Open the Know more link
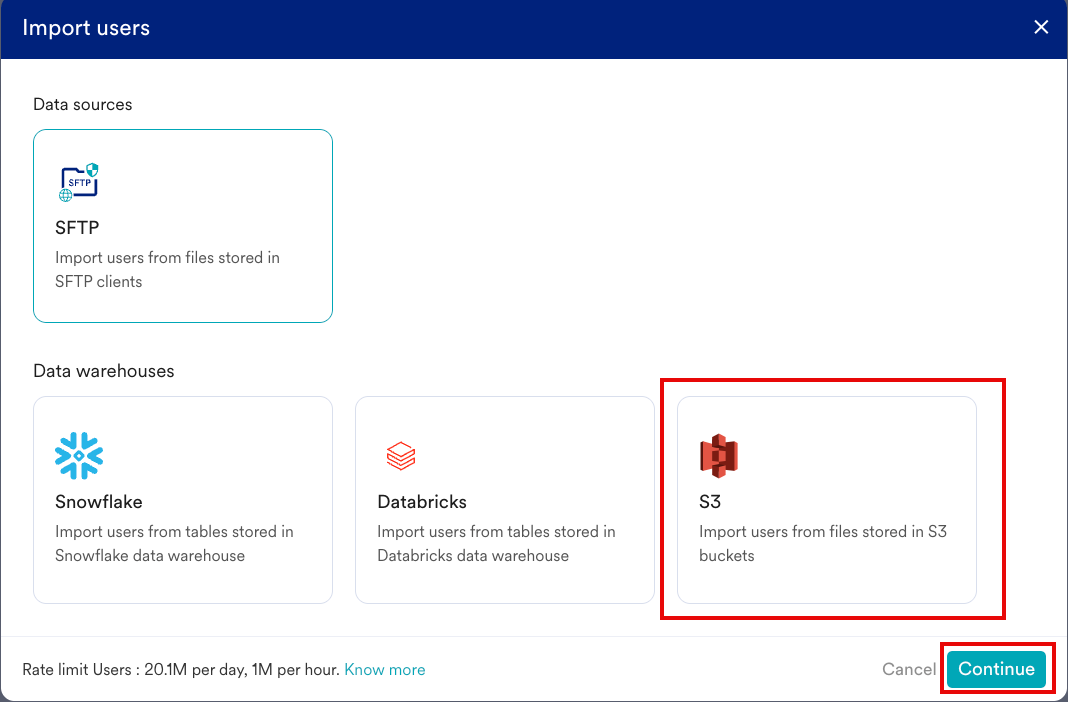1068x702 pixels. point(385,670)
